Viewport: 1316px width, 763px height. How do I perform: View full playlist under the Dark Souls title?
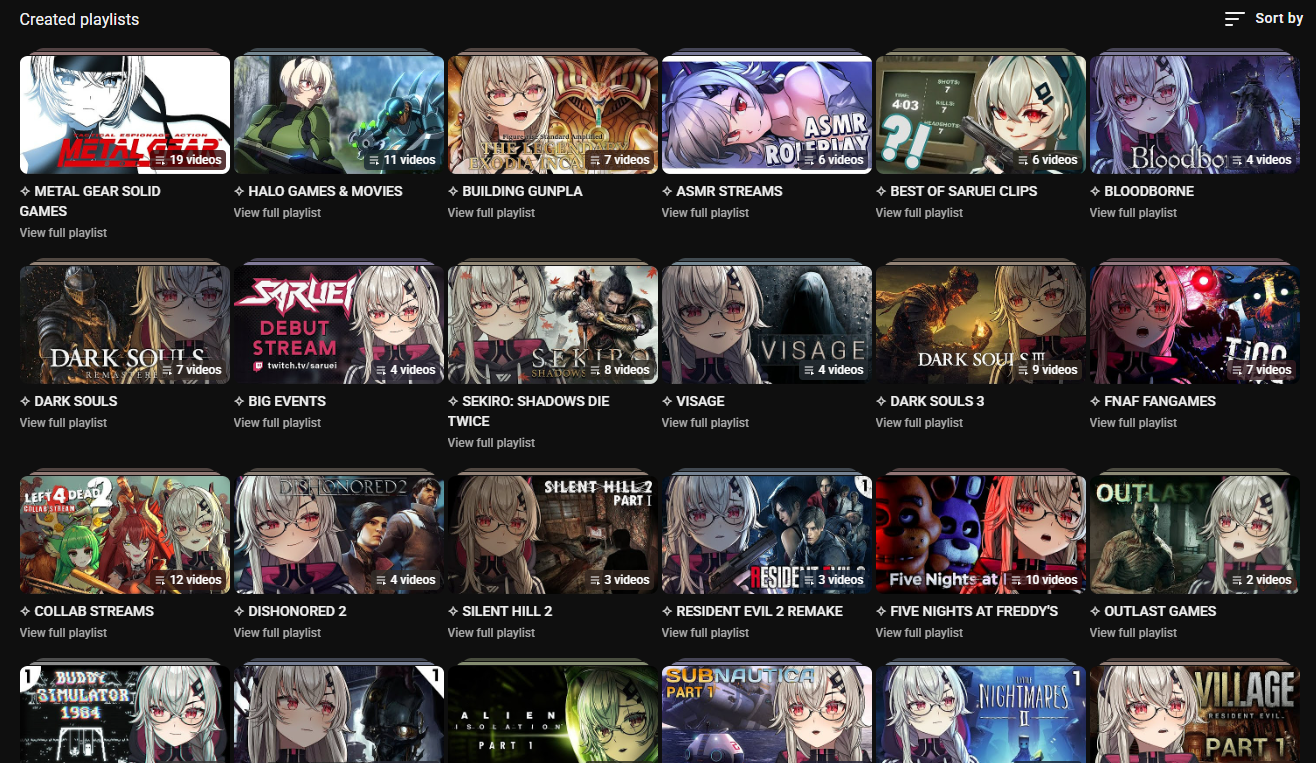pyautogui.click(x=63, y=423)
